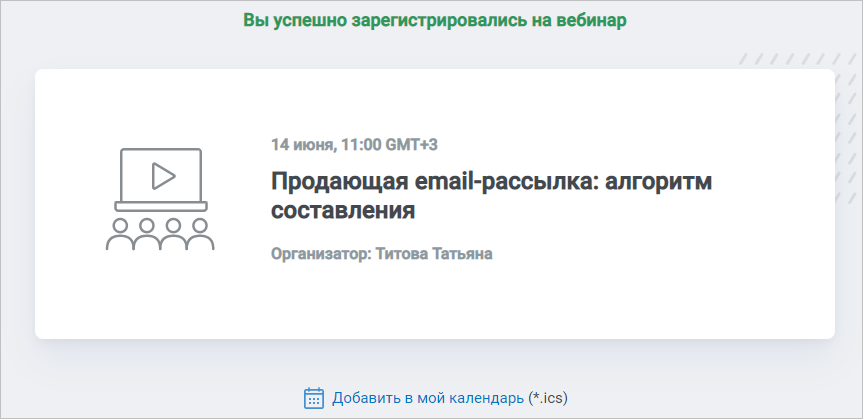Click the word "составления" in the title

(x=343, y=210)
